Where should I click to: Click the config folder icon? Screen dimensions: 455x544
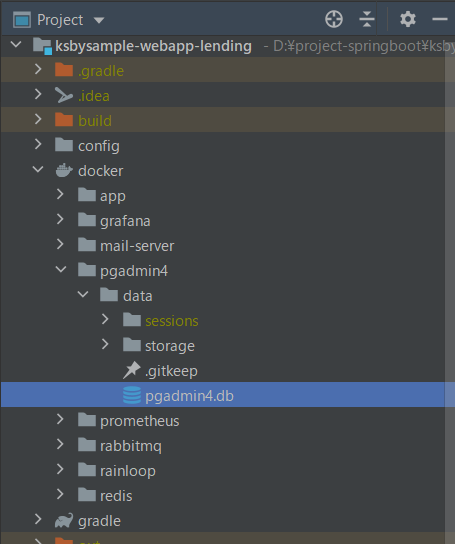point(64,145)
